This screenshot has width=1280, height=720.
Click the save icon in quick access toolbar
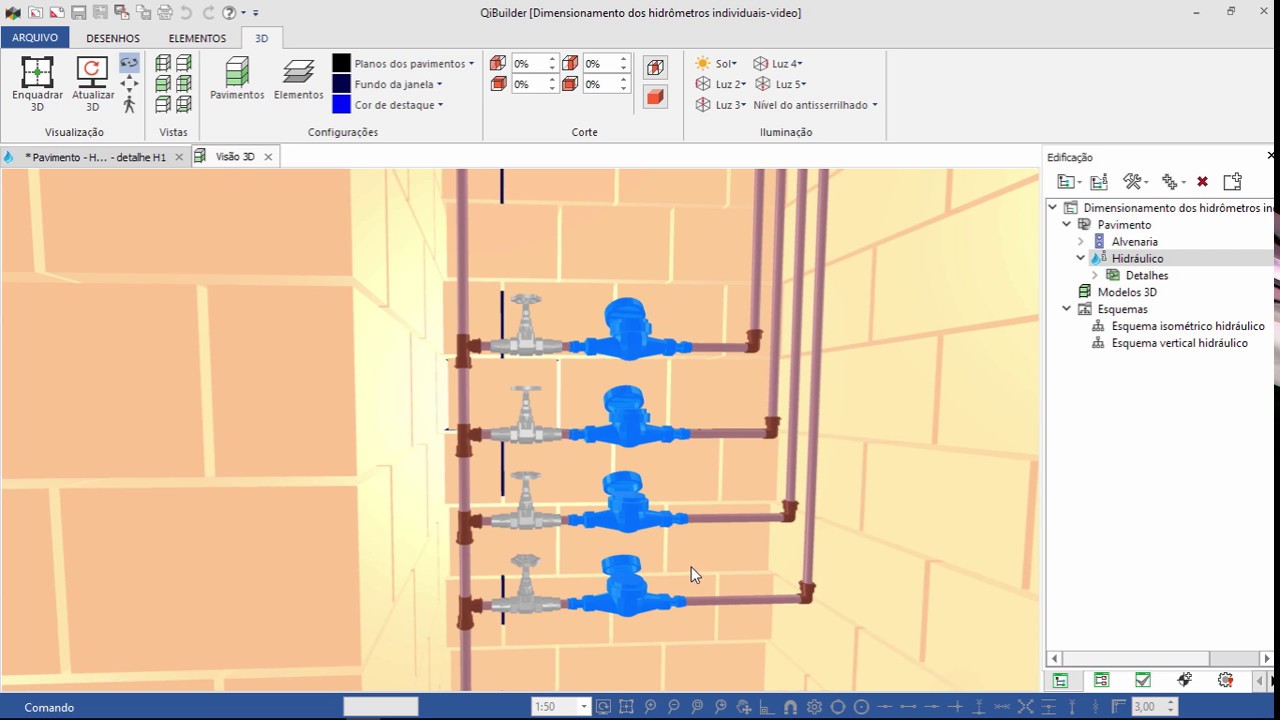[78, 13]
